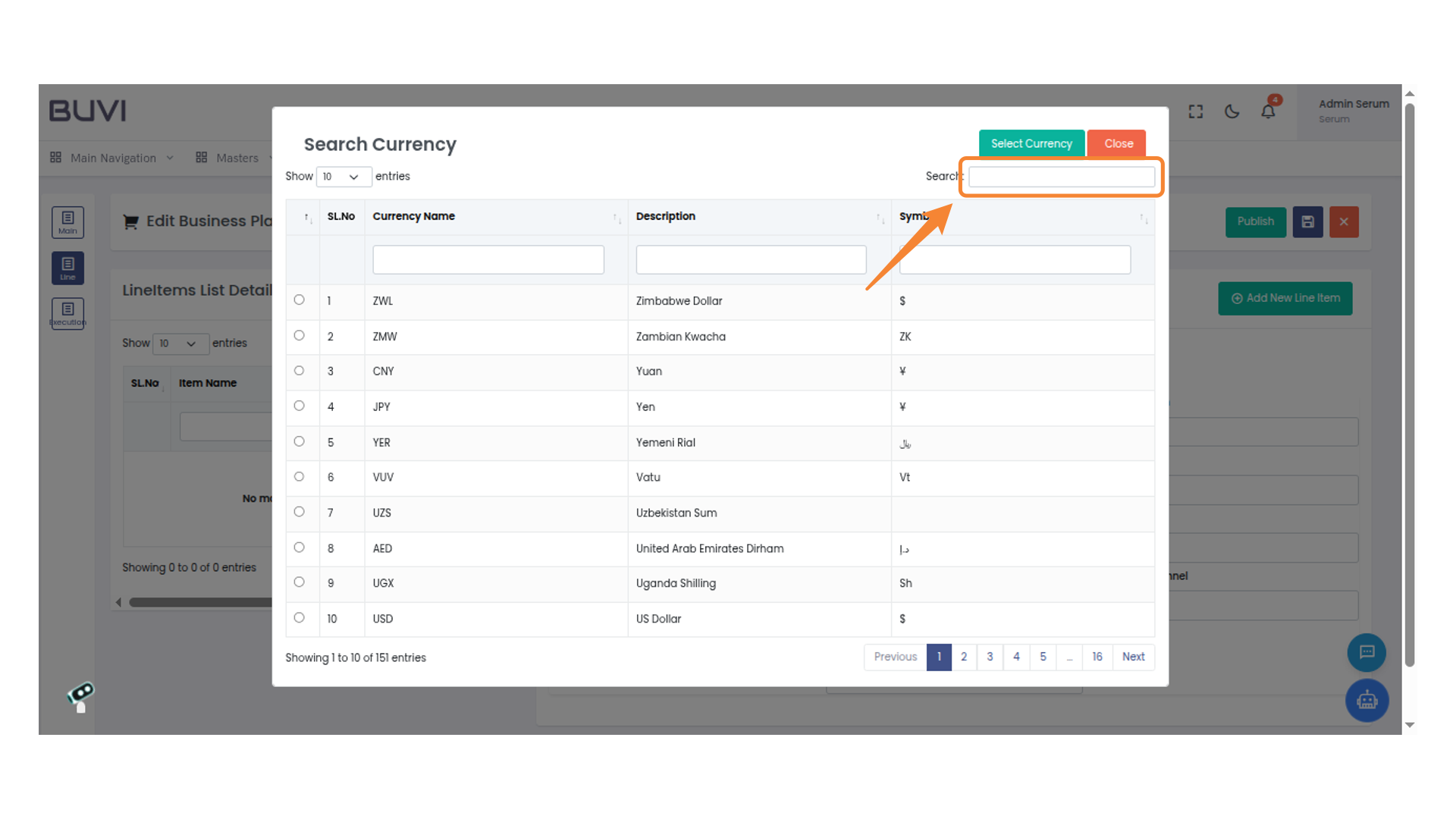The width and height of the screenshot is (1456, 819).
Task: Click the Publish button
Action: [x=1255, y=221]
